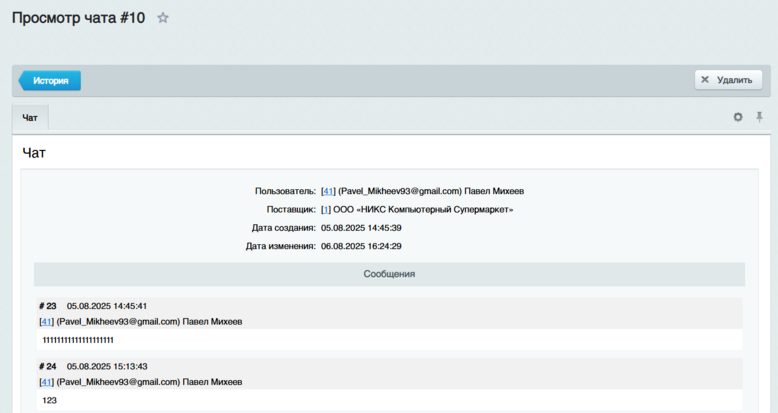
Task: Open the gear settings icon for the tab panel
Action: coord(738,117)
